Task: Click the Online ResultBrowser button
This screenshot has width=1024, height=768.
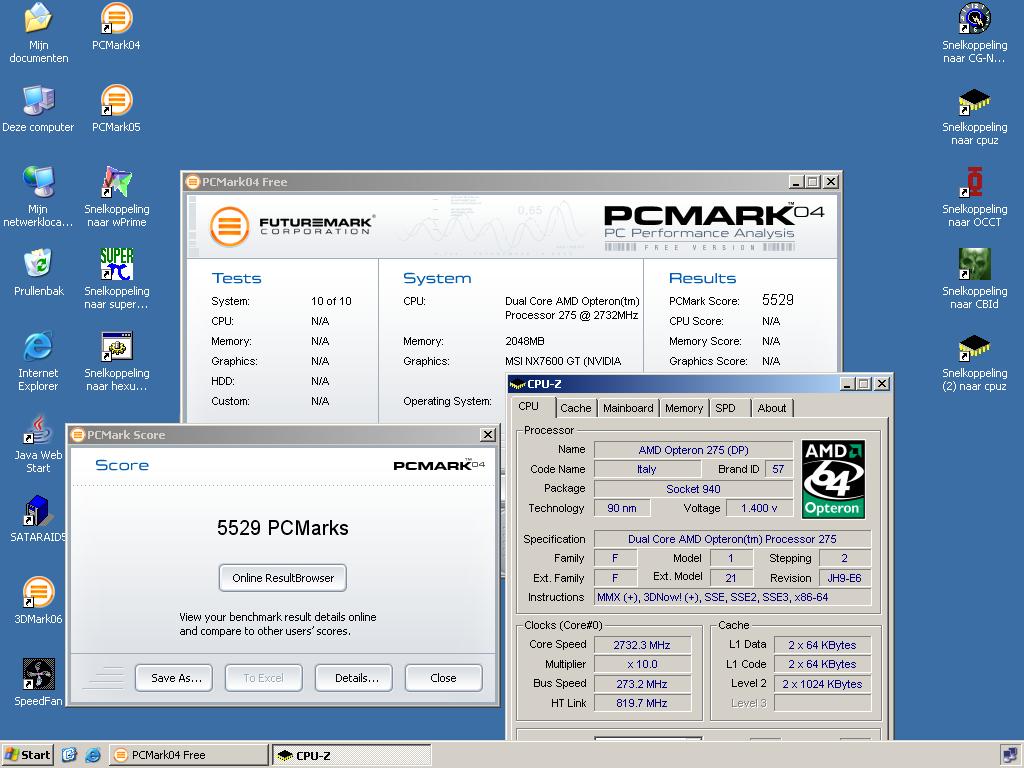Action: click(283, 578)
